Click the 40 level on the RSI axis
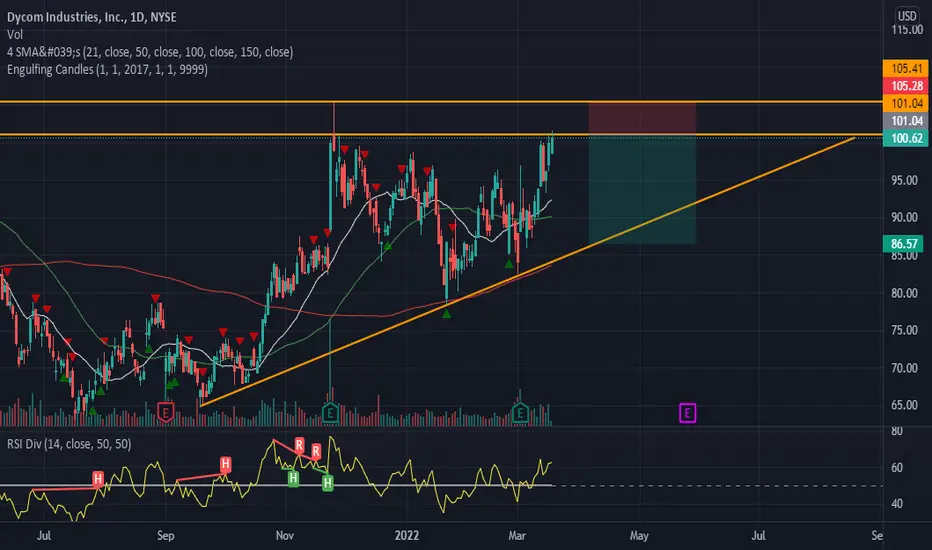 [x=896, y=504]
